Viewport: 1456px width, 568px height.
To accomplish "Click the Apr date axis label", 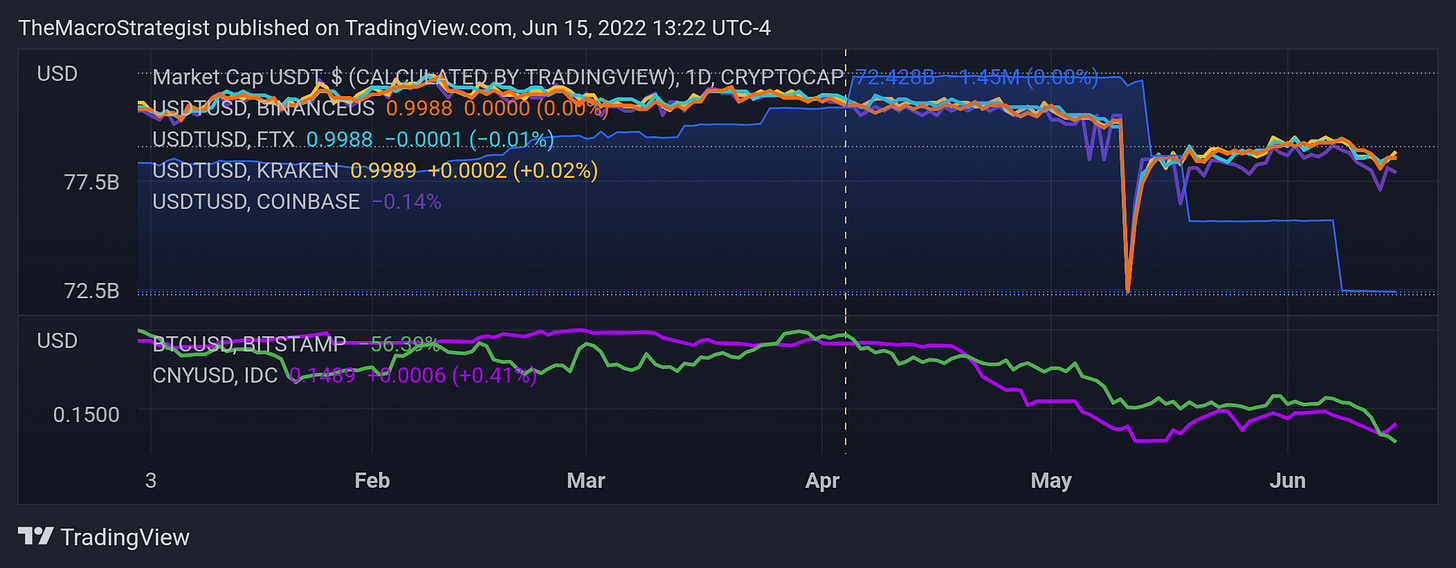I will (x=821, y=481).
